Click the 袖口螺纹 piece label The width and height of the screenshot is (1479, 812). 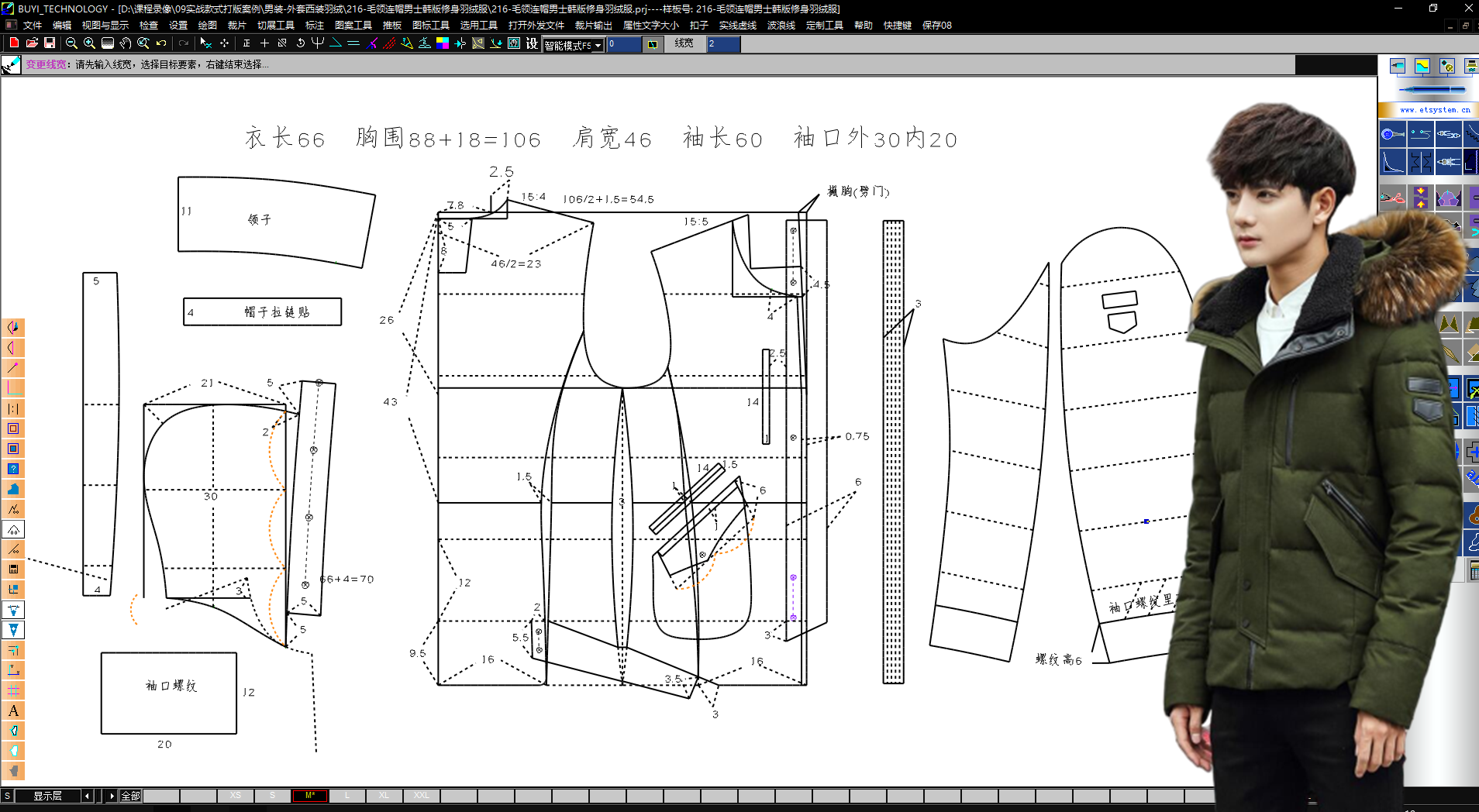point(171,686)
